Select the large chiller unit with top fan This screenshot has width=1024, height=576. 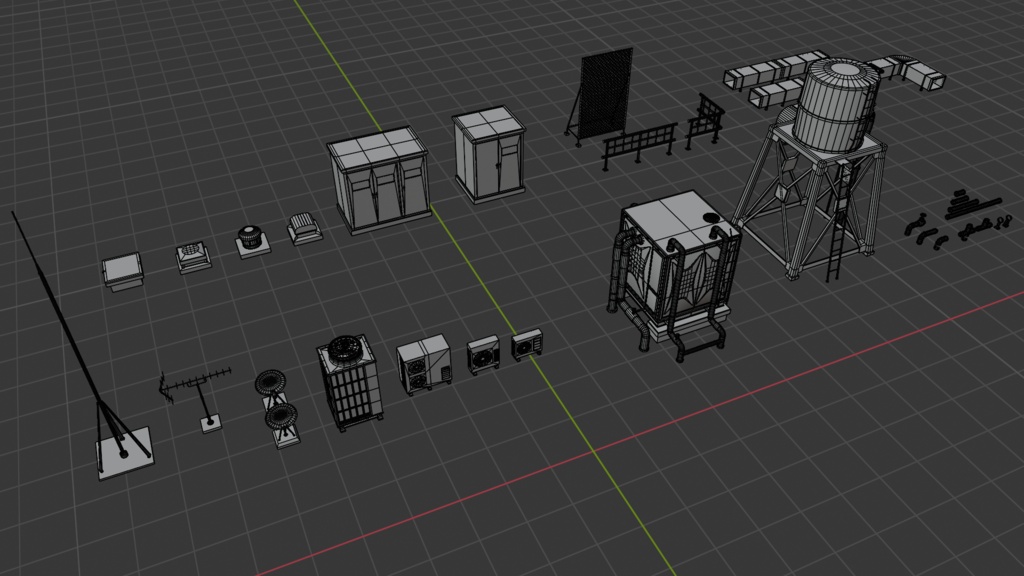pos(349,382)
